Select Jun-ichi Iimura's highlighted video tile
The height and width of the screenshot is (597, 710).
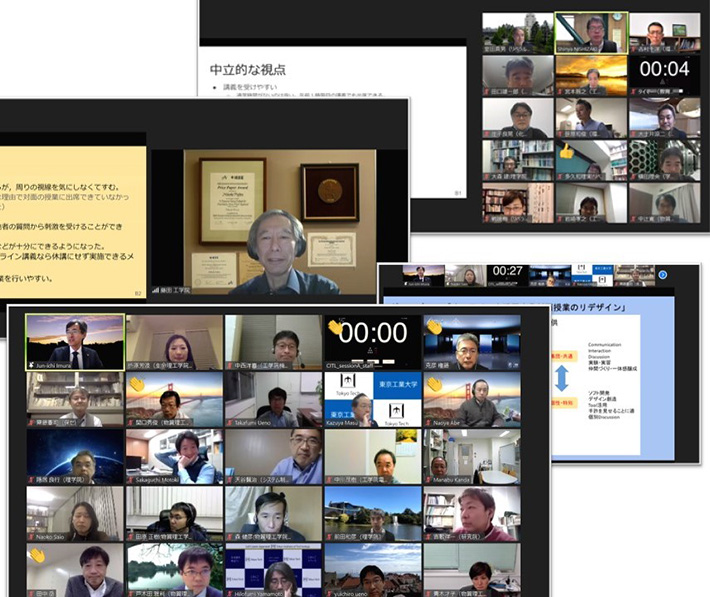[x=75, y=342]
